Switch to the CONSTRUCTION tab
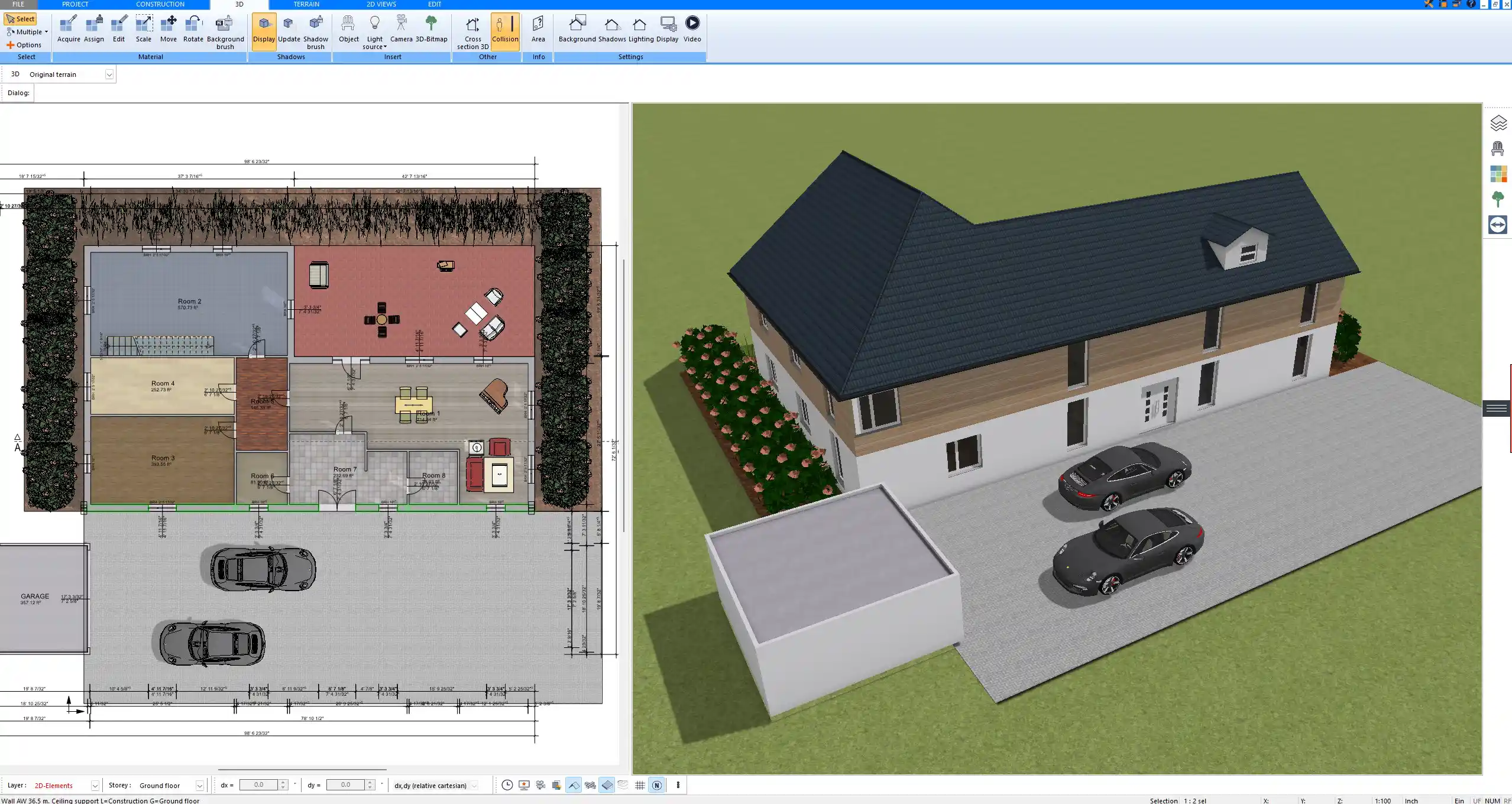Viewport: 1512px width, 804px height. tap(160, 4)
